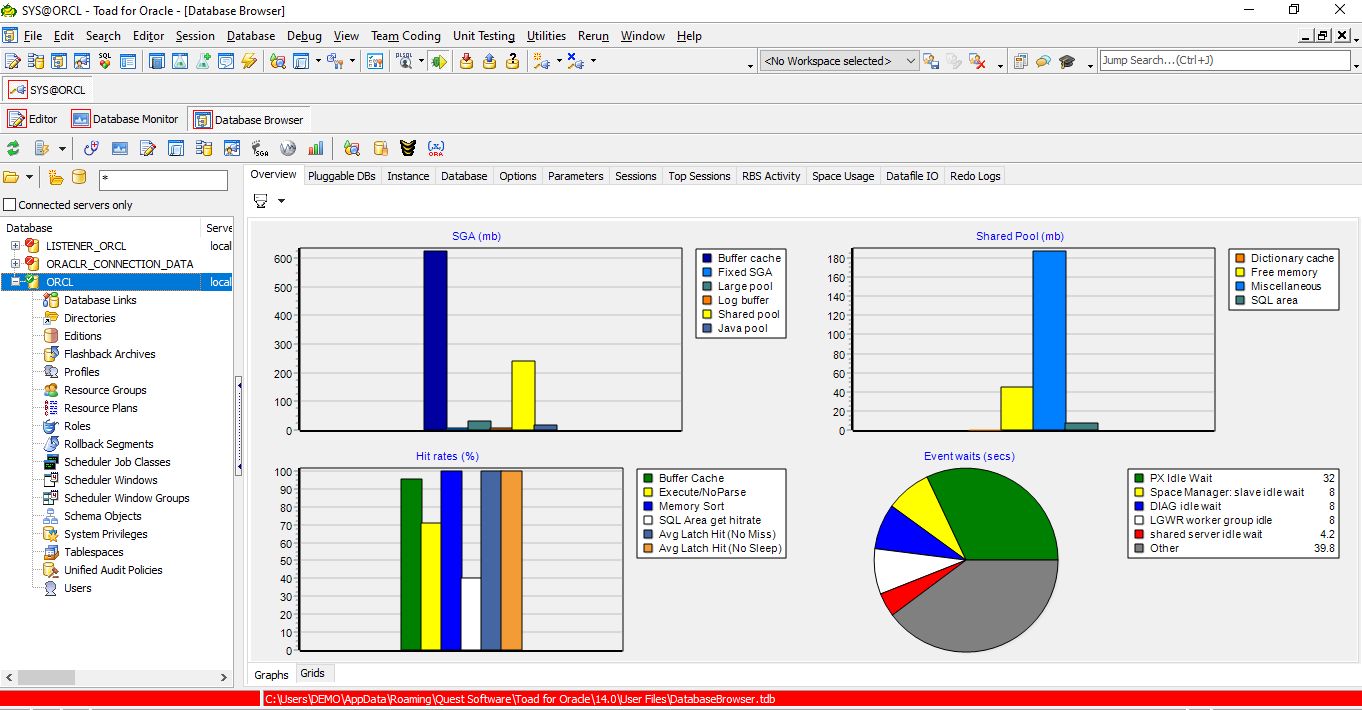
Task: Click the SQL optimizer icon with heart
Action: point(104,61)
